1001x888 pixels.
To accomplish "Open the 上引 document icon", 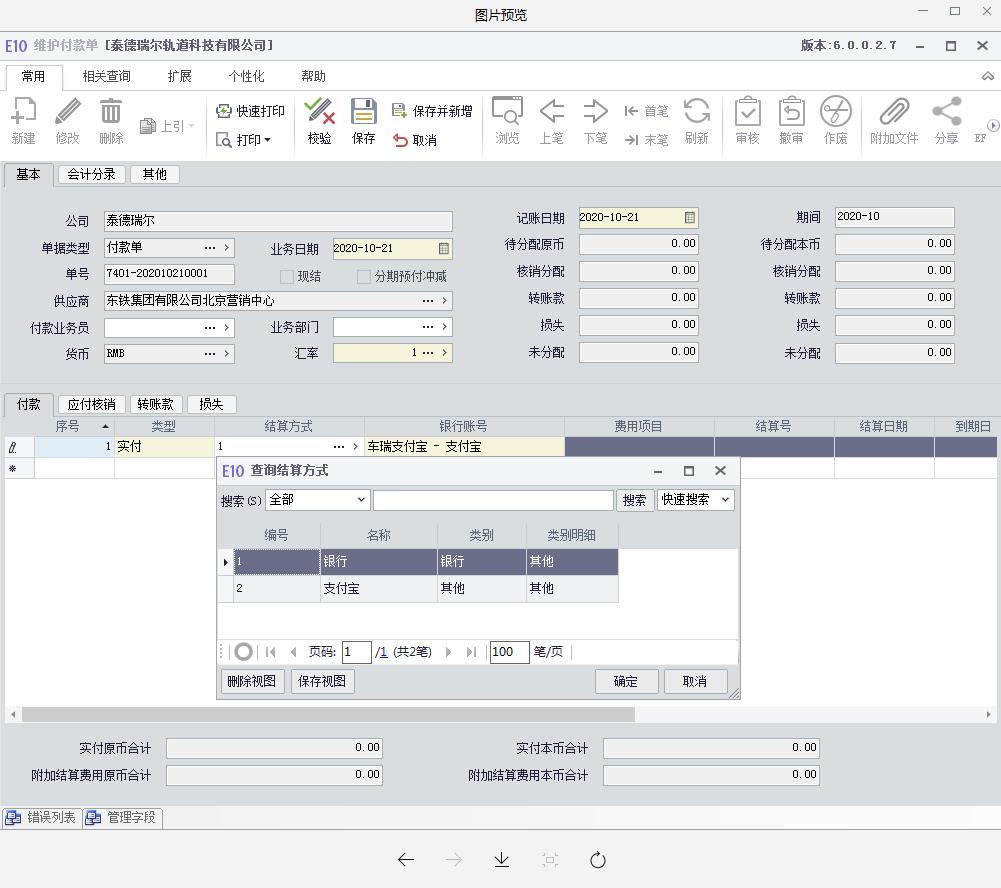I will pyautogui.click(x=147, y=126).
